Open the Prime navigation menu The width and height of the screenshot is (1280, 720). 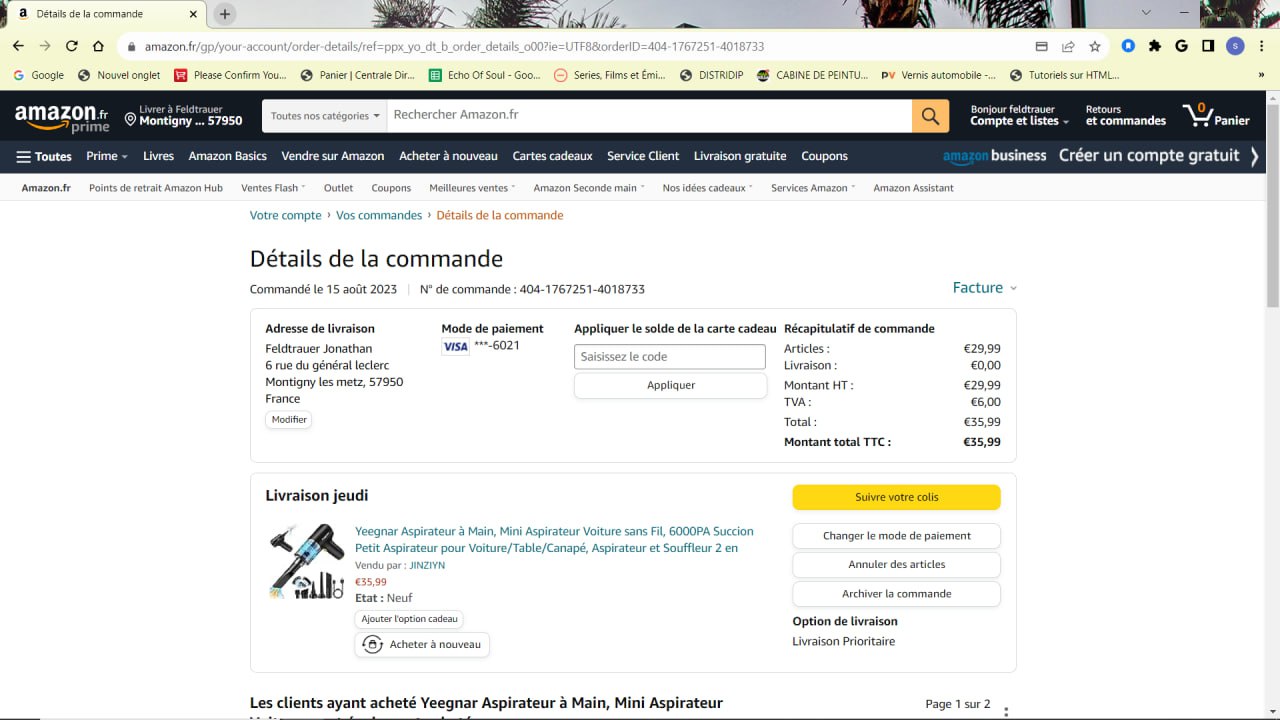[106, 156]
